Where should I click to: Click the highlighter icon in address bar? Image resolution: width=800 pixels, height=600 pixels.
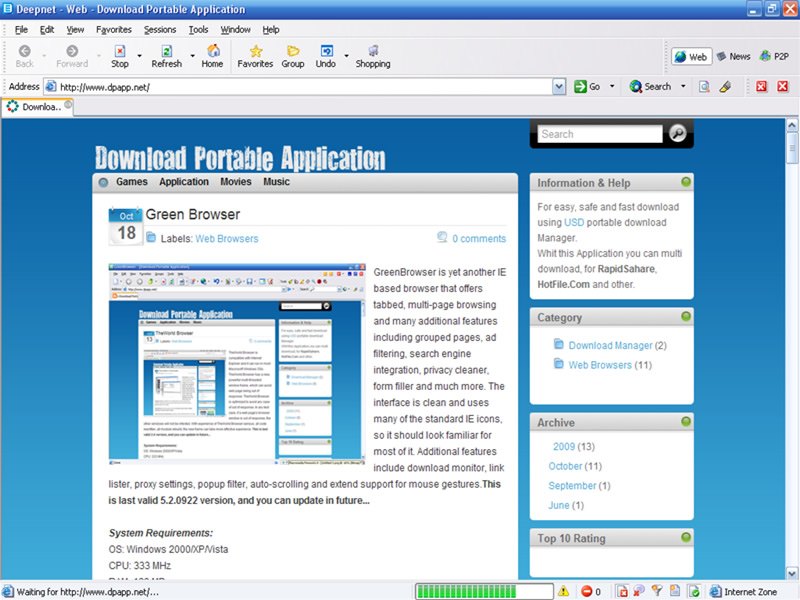pos(725,87)
